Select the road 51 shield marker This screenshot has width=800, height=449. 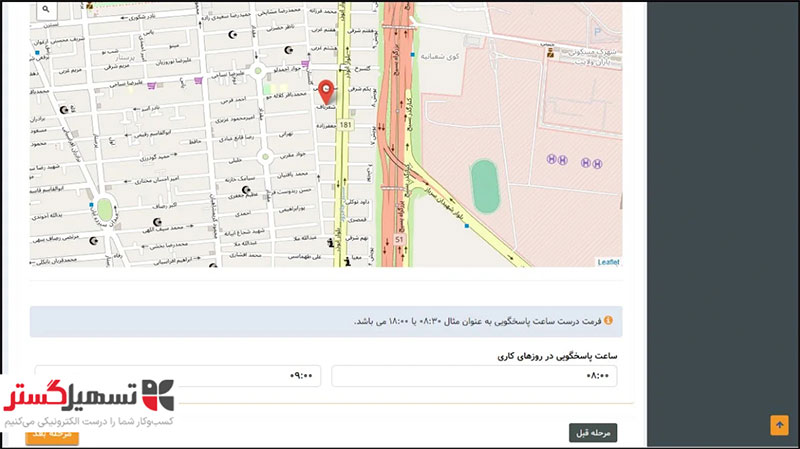398,240
